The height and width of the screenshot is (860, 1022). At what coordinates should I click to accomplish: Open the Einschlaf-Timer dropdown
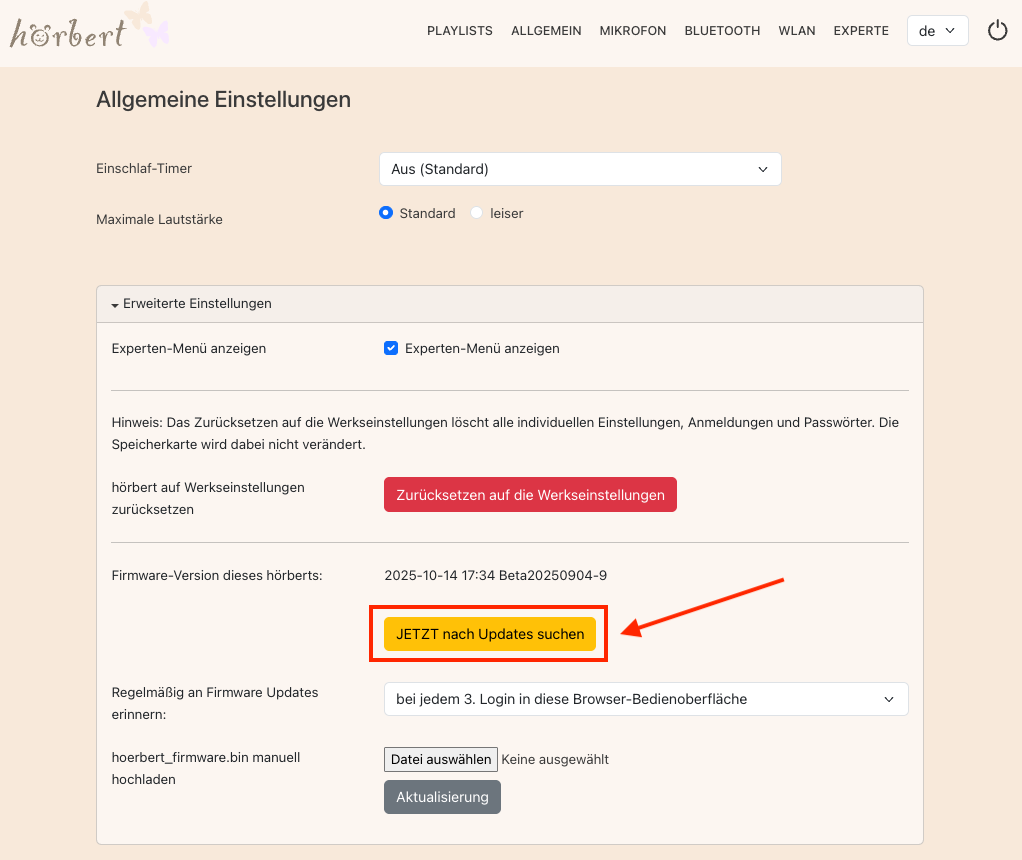579,169
